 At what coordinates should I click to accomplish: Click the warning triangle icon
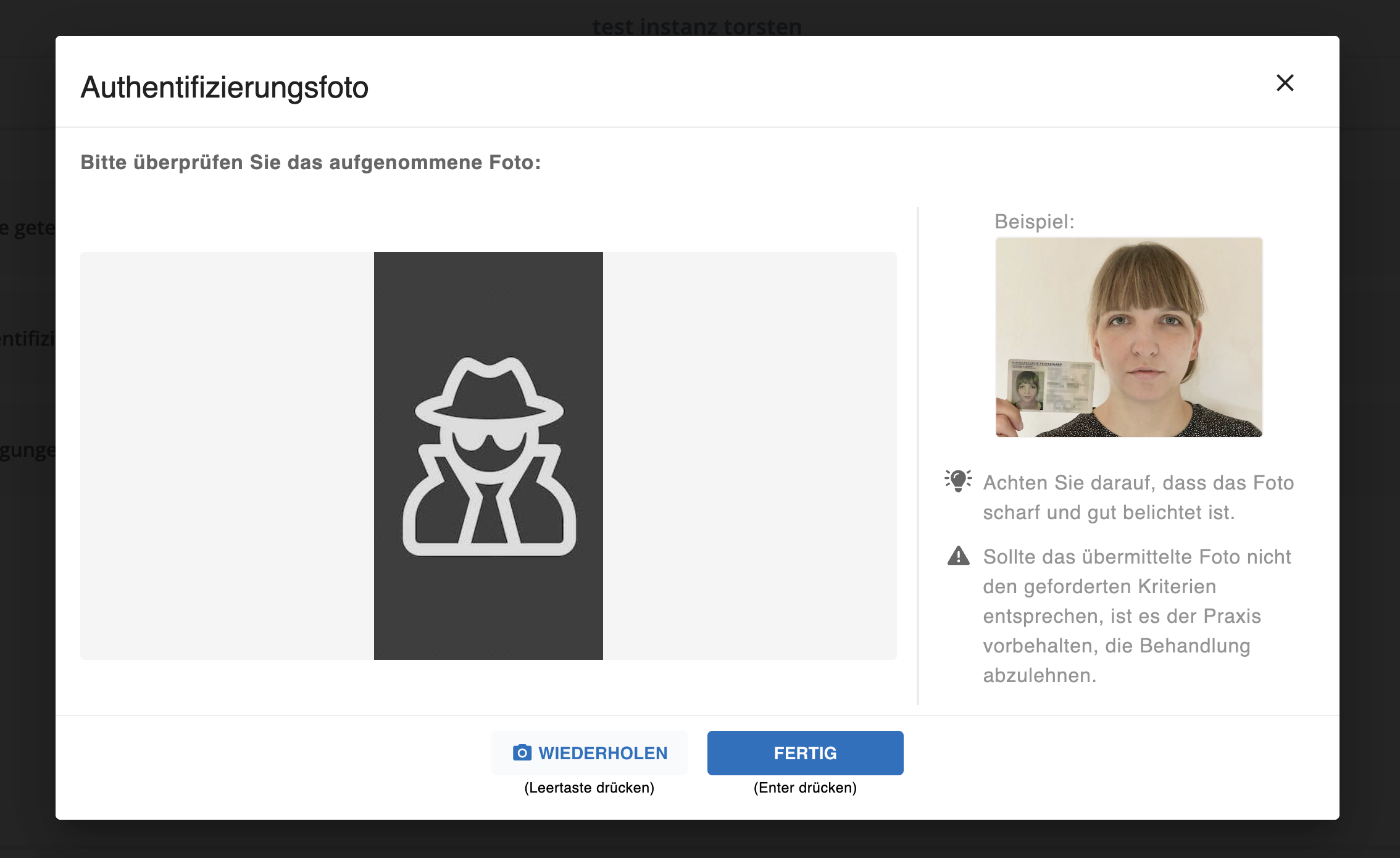tap(958, 556)
